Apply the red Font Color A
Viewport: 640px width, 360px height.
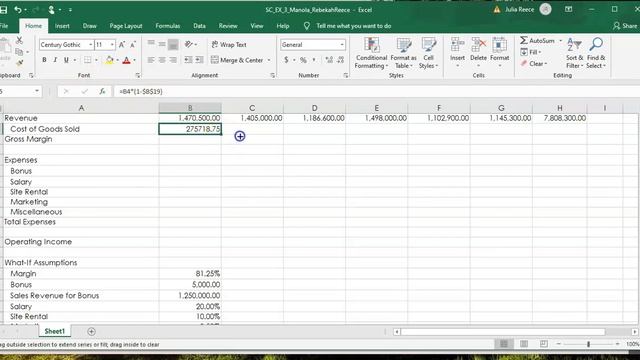click(x=127, y=60)
